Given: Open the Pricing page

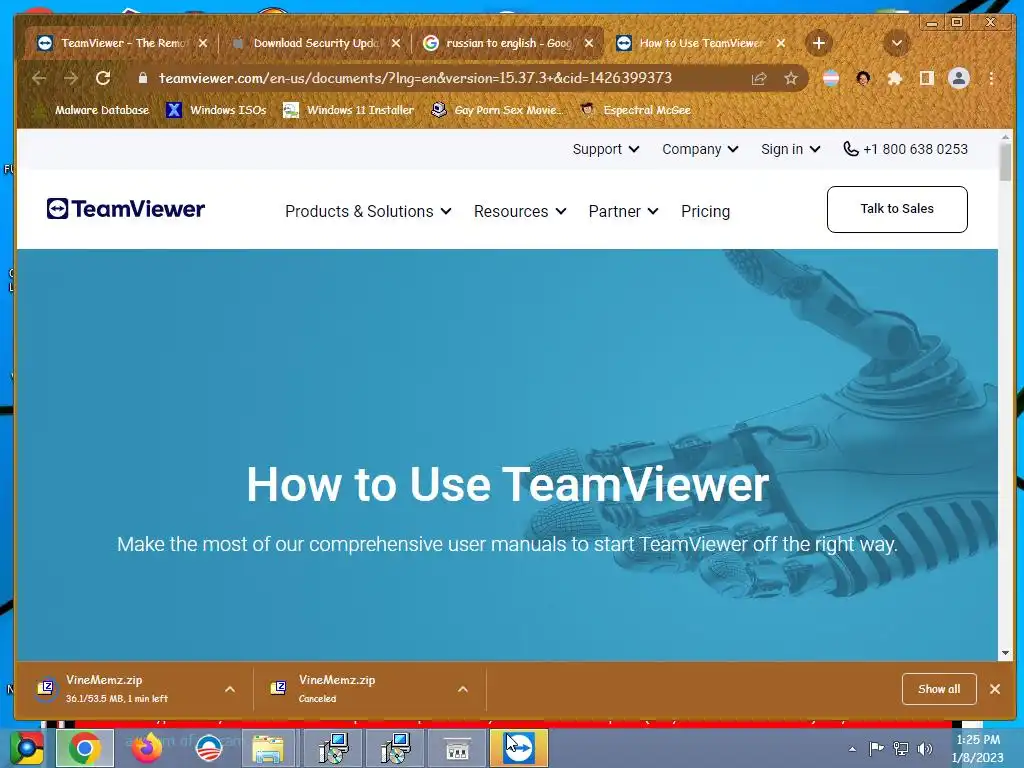Looking at the screenshot, I should coord(705,212).
